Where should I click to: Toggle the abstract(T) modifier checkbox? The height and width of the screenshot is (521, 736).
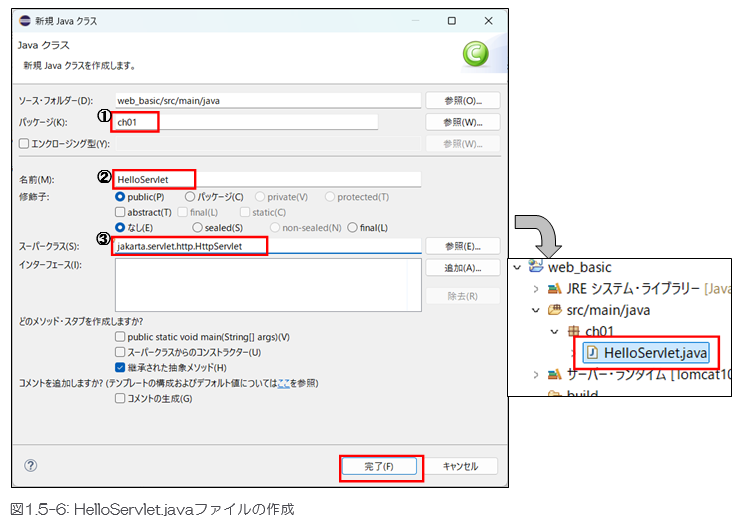[121, 212]
